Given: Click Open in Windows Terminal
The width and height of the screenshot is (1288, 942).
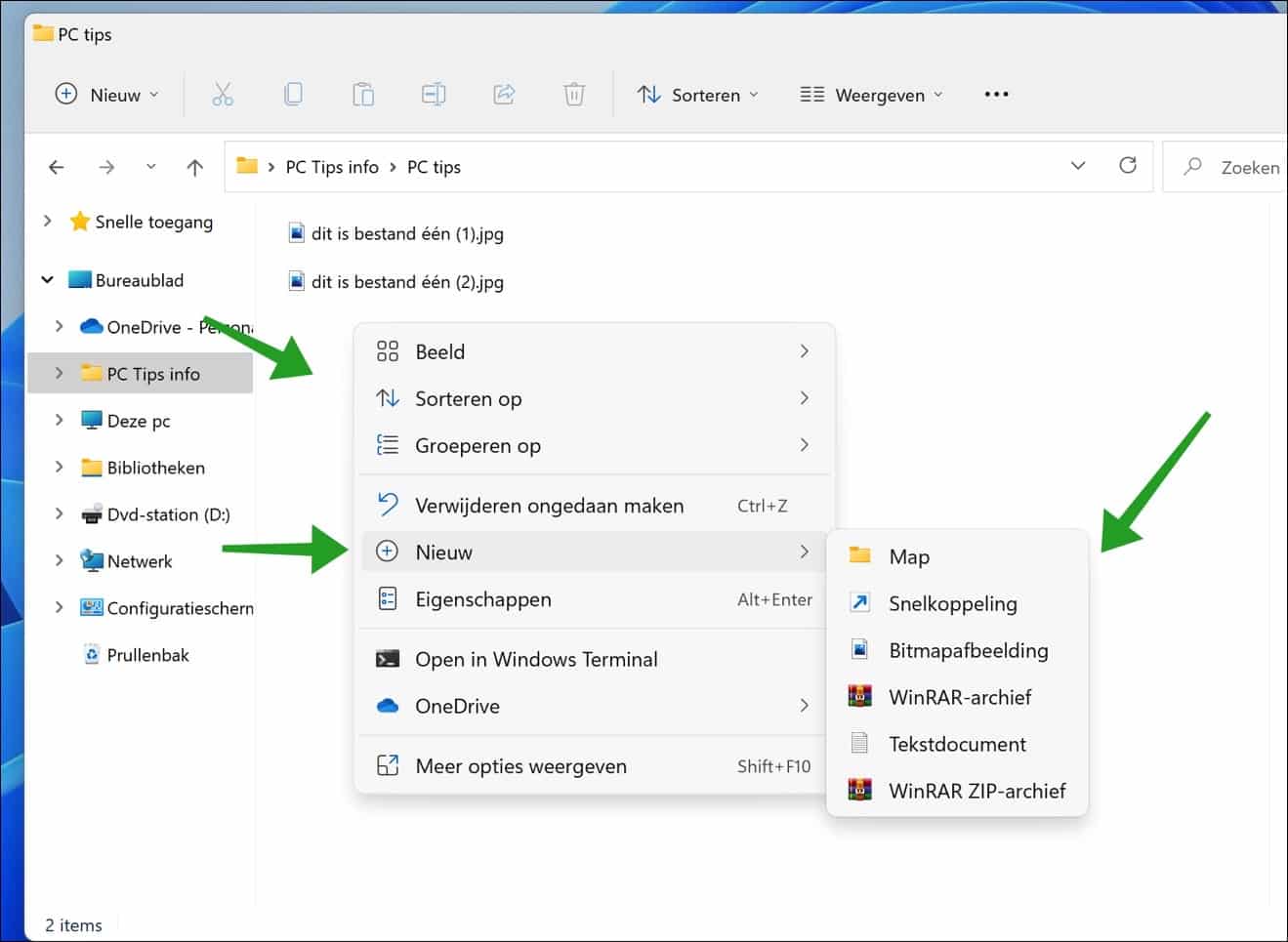Looking at the screenshot, I should (536, 659).
